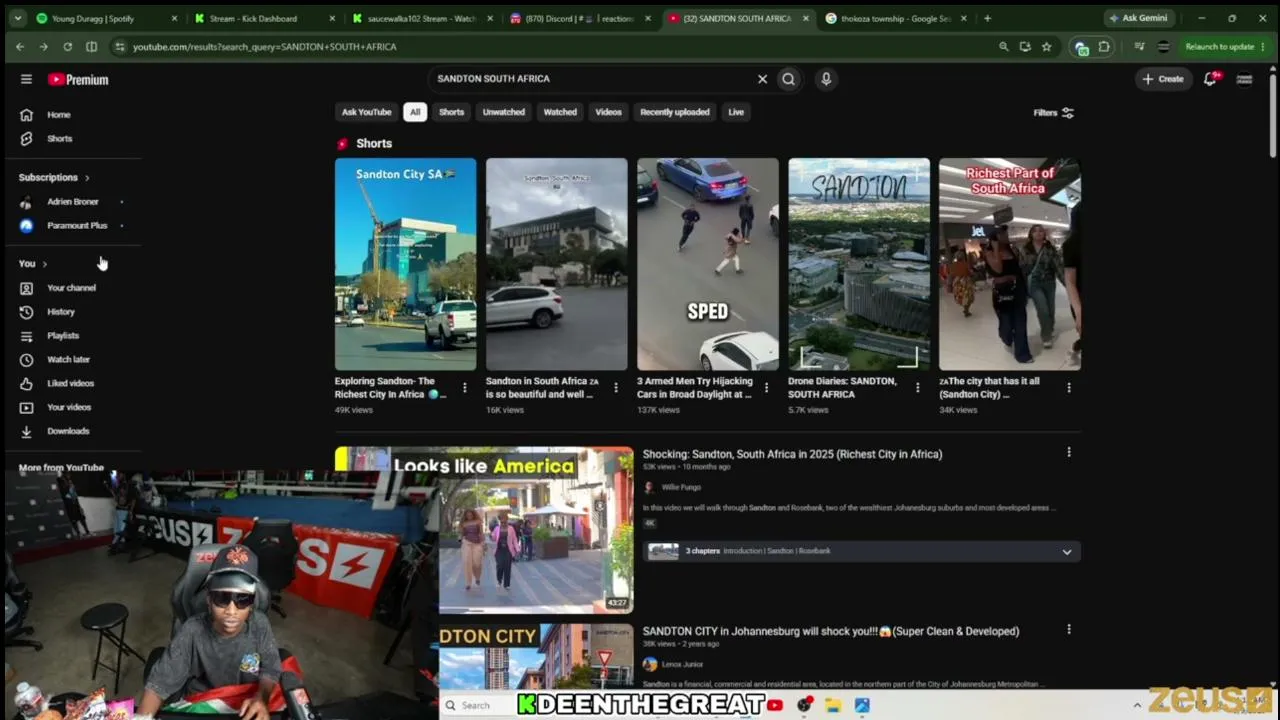This screenshot has height=720, width=1280.
Task: Run search with the magnifier button
Action: [789, 79]
